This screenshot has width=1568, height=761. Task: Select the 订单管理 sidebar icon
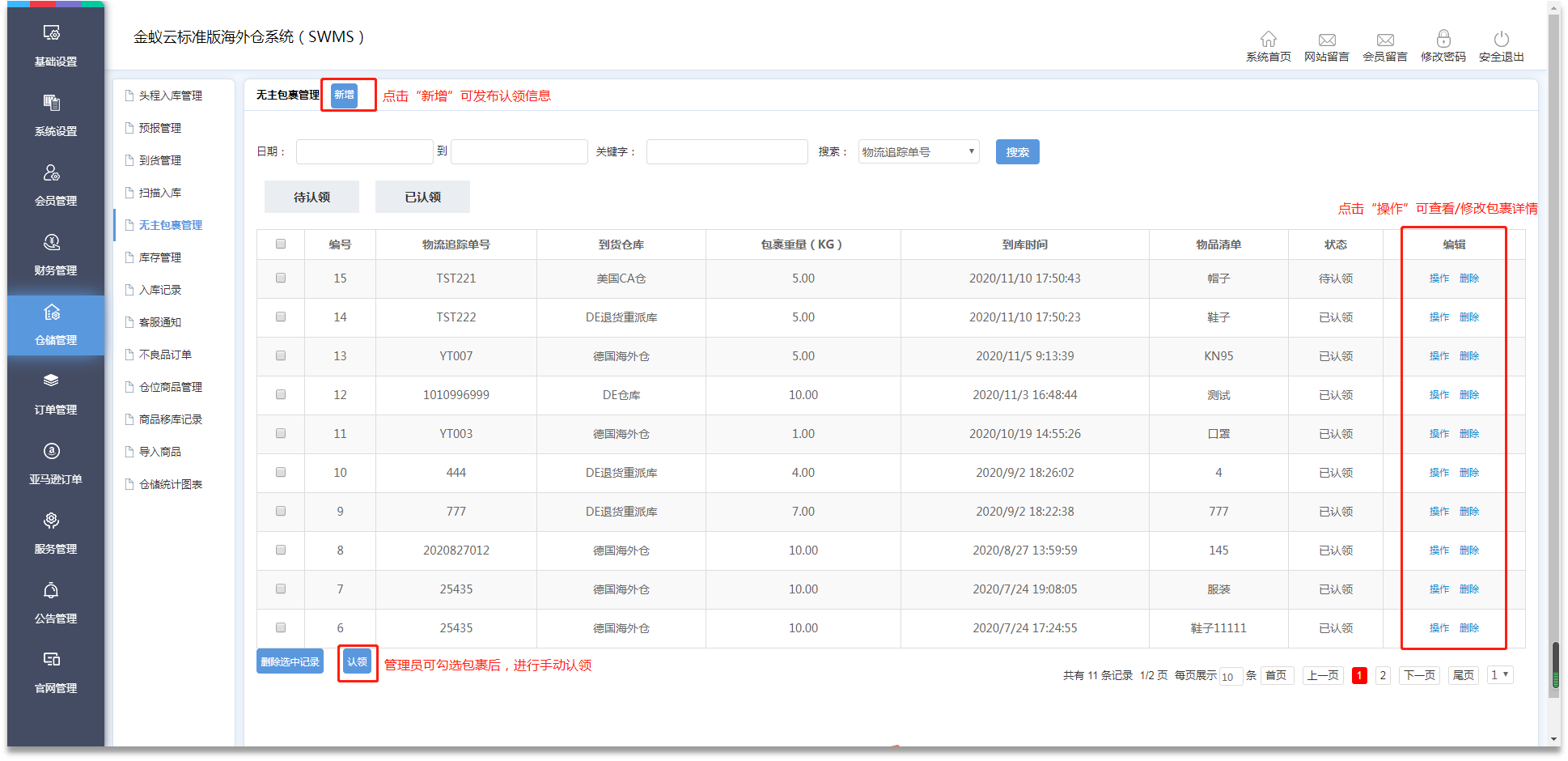(x=52, y=382)
